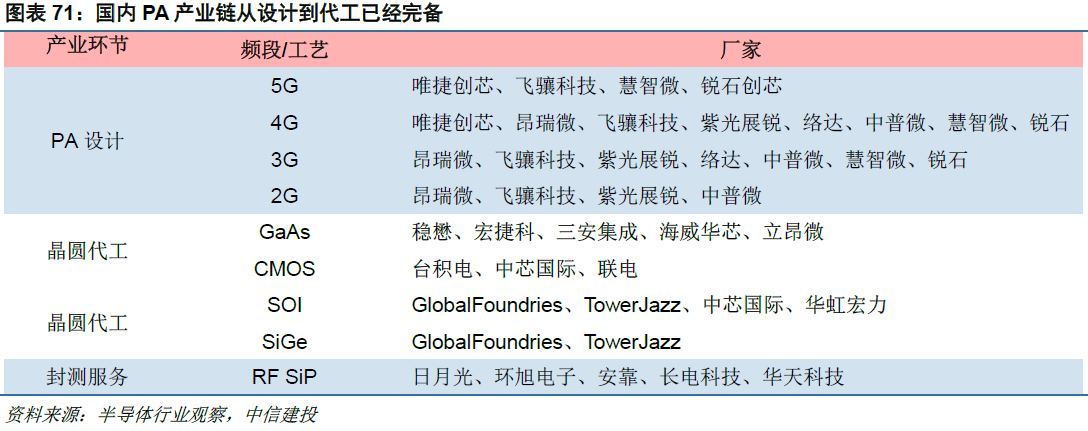Click the "厂家" column header
The image size is (1088, 431).
740,49
